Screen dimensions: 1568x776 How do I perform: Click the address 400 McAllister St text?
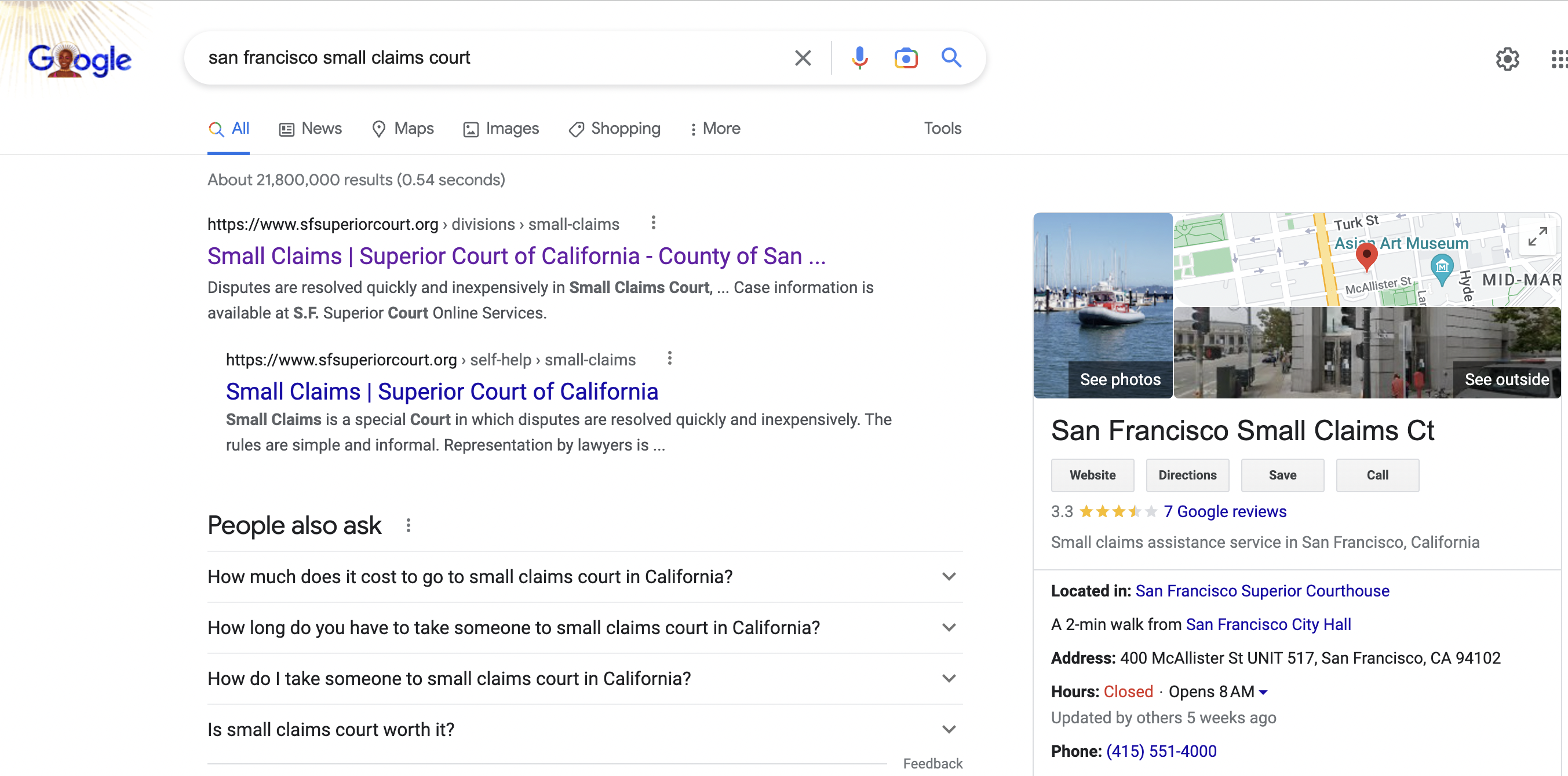click(x=1310, y=658)
